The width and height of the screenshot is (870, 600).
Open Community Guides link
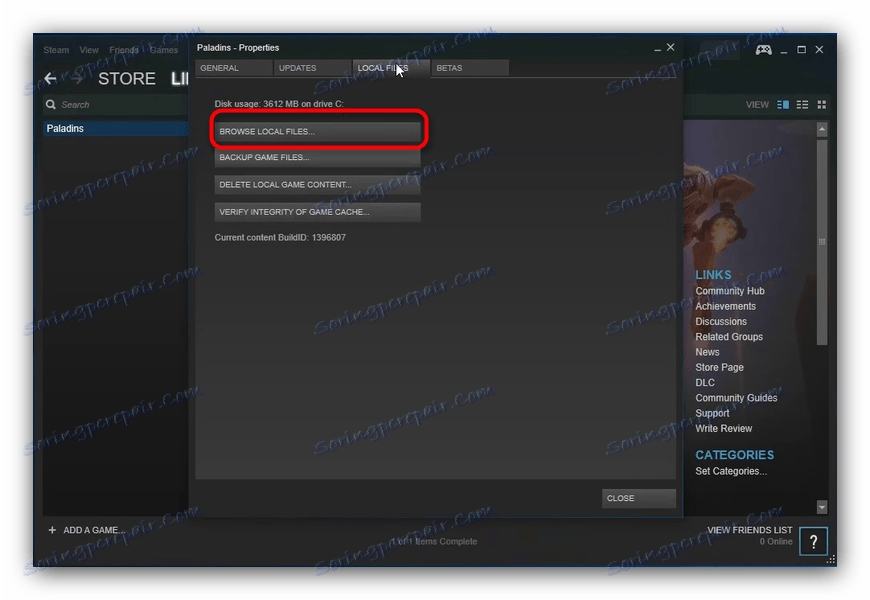(x=736, y=398)
